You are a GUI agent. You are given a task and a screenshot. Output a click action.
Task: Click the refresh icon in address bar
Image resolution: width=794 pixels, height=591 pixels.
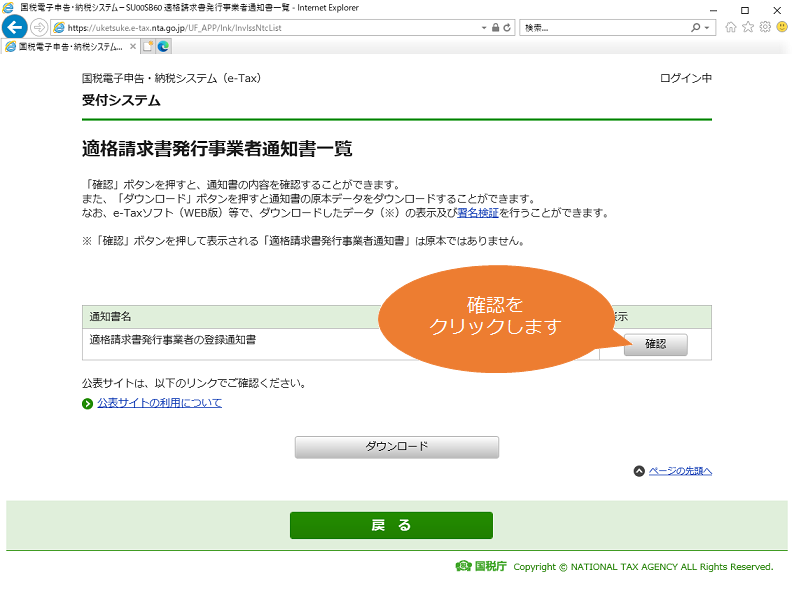click(508, 28)
